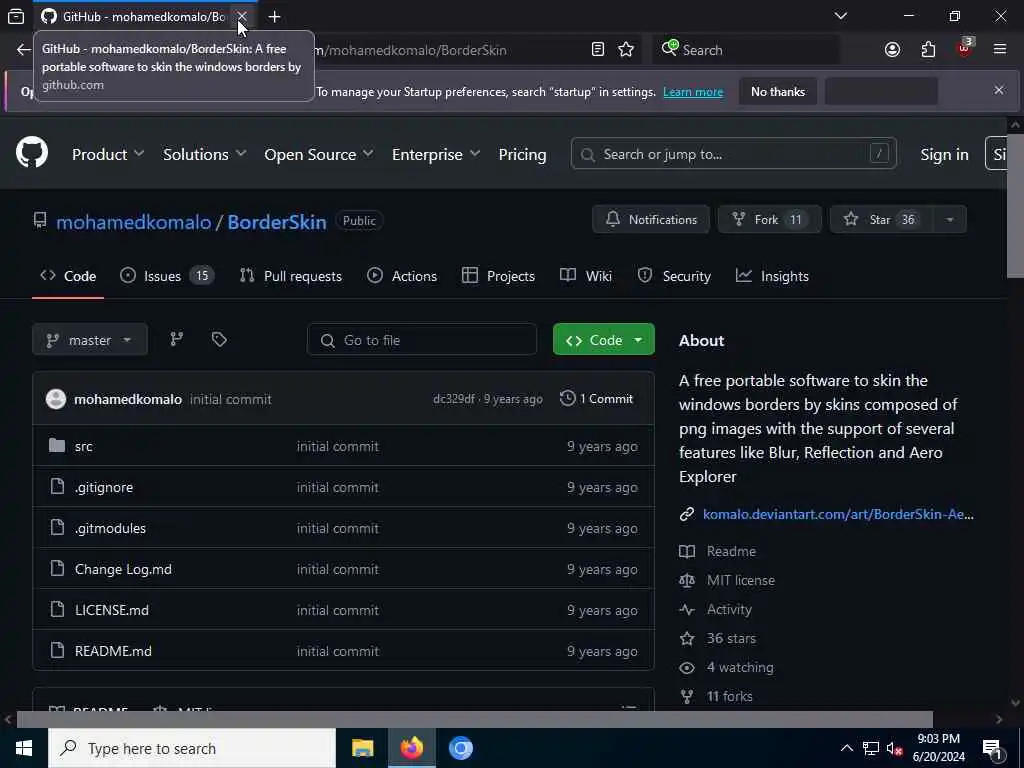Viewport: 1024px width, 768px height.
Task: Click the horizontal page scrollbar
Action: click(475, 719)
